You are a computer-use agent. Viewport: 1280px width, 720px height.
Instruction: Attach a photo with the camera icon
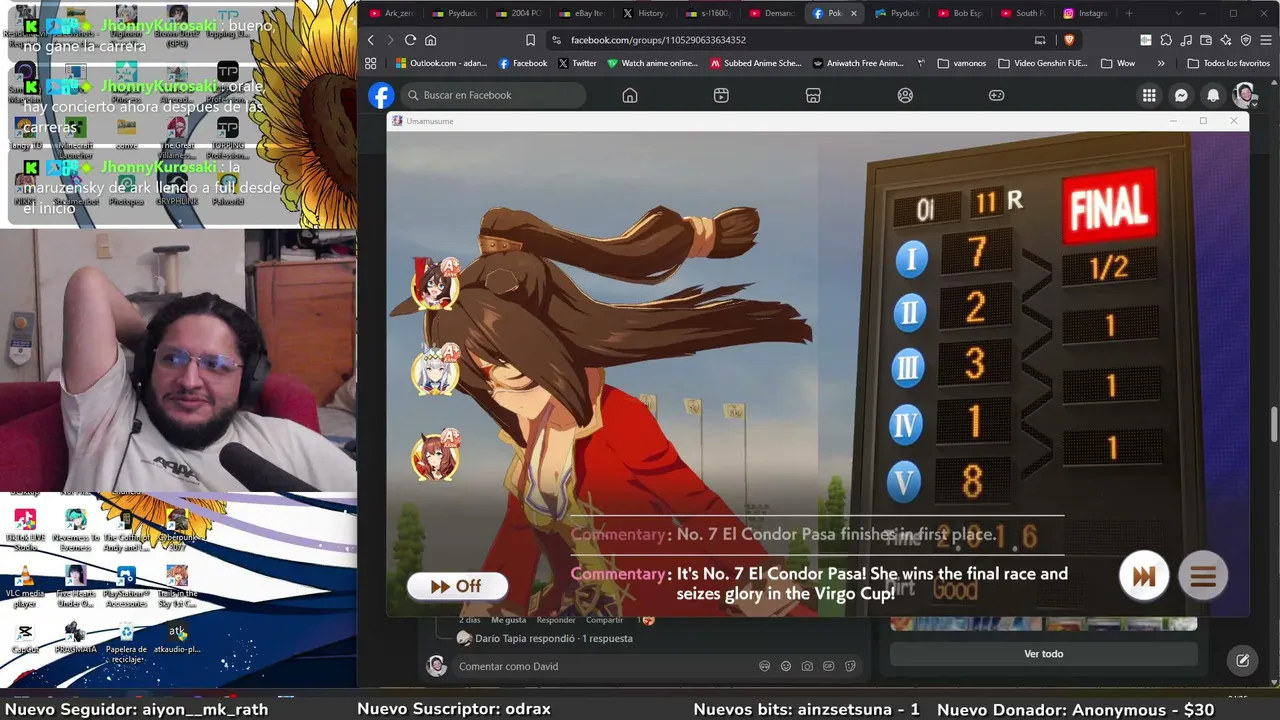[807, 666]
